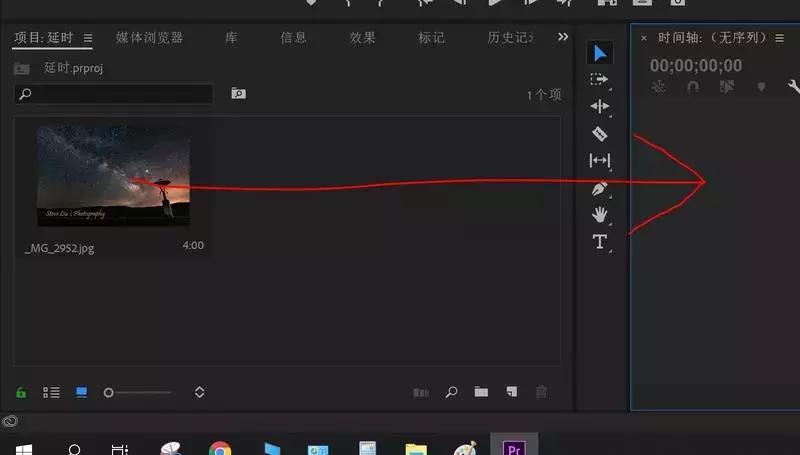Screen dimensions: 800x455
Task: Click create search bin from query icon
Action: 238,93
